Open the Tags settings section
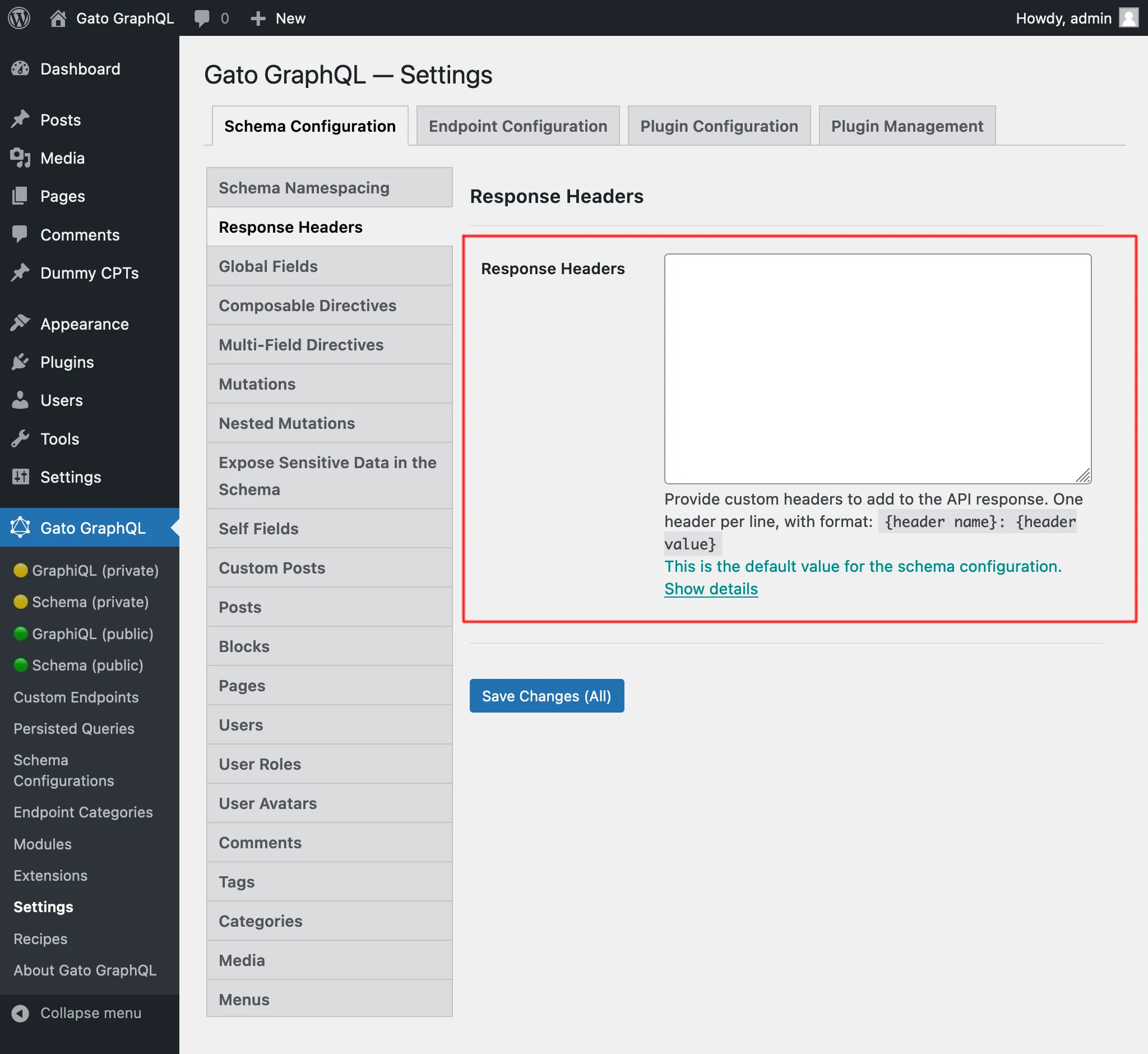The height and width of the screenshot is (1054, 1148). [x=330, y=882]
